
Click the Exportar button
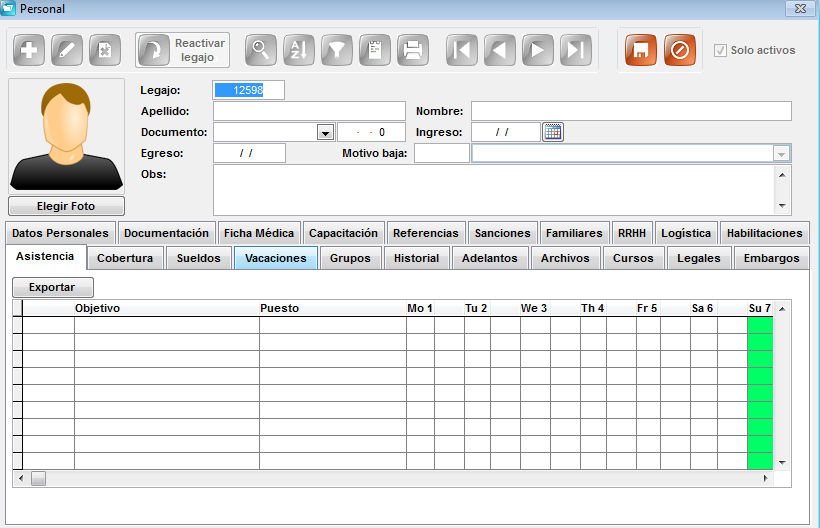click(x=53, y=287)
